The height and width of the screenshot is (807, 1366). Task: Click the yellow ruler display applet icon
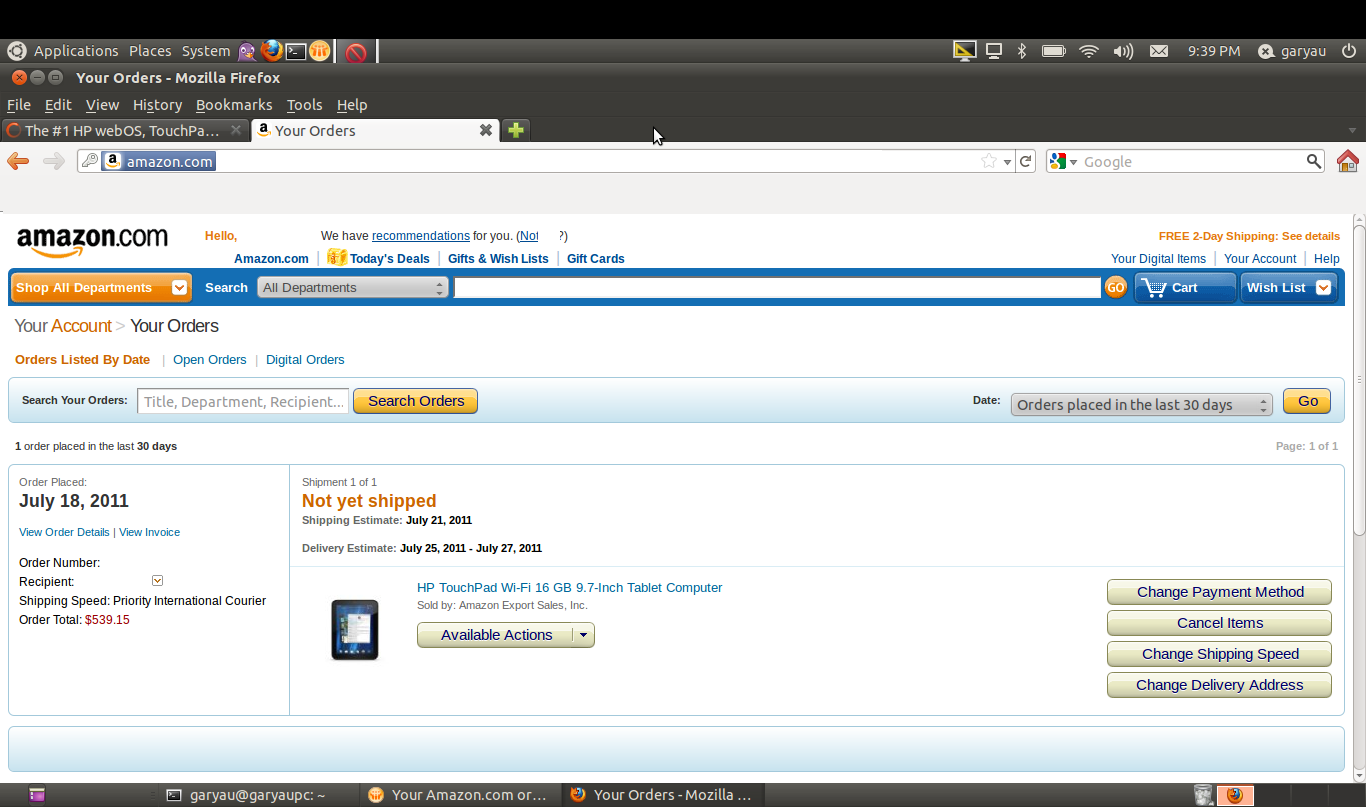tap(964, 51)
